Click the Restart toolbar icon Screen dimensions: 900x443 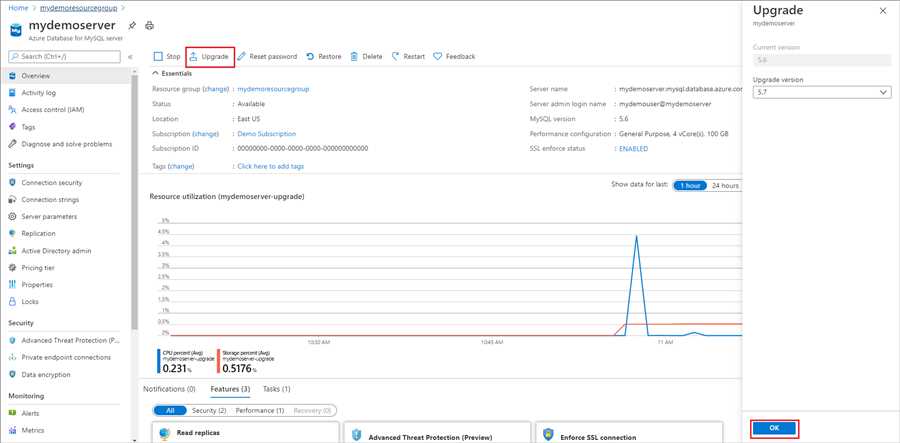click(395, 56)
